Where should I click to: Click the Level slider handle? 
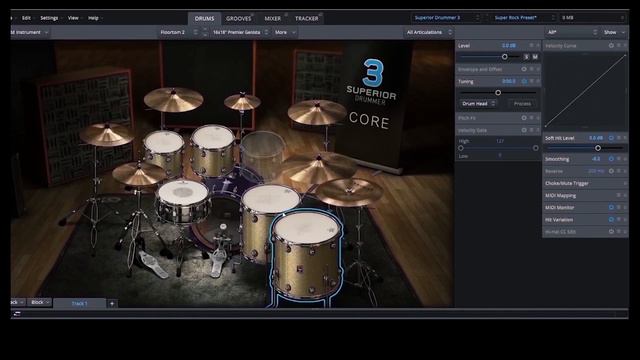pyautogui.click(x=505, y=57)
